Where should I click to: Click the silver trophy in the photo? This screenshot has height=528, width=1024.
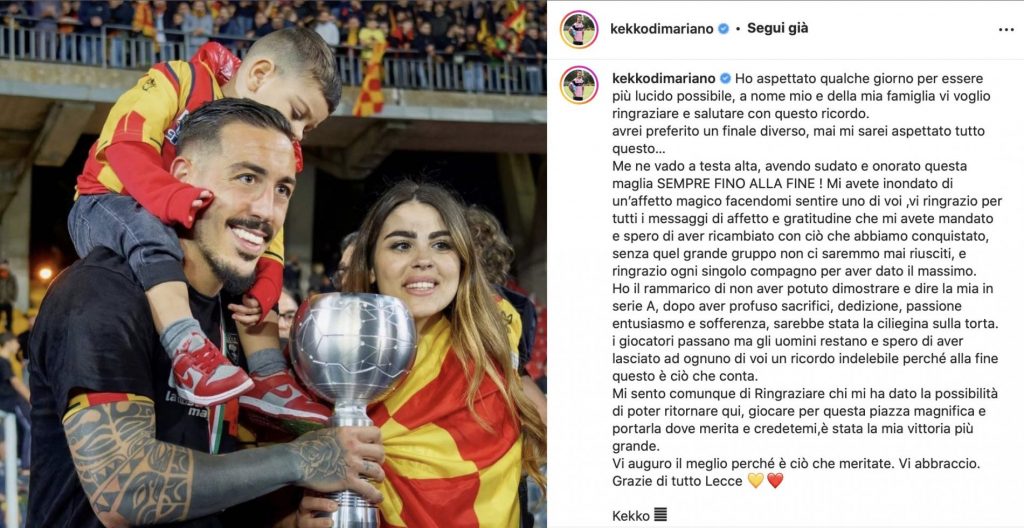coord(353,379)
